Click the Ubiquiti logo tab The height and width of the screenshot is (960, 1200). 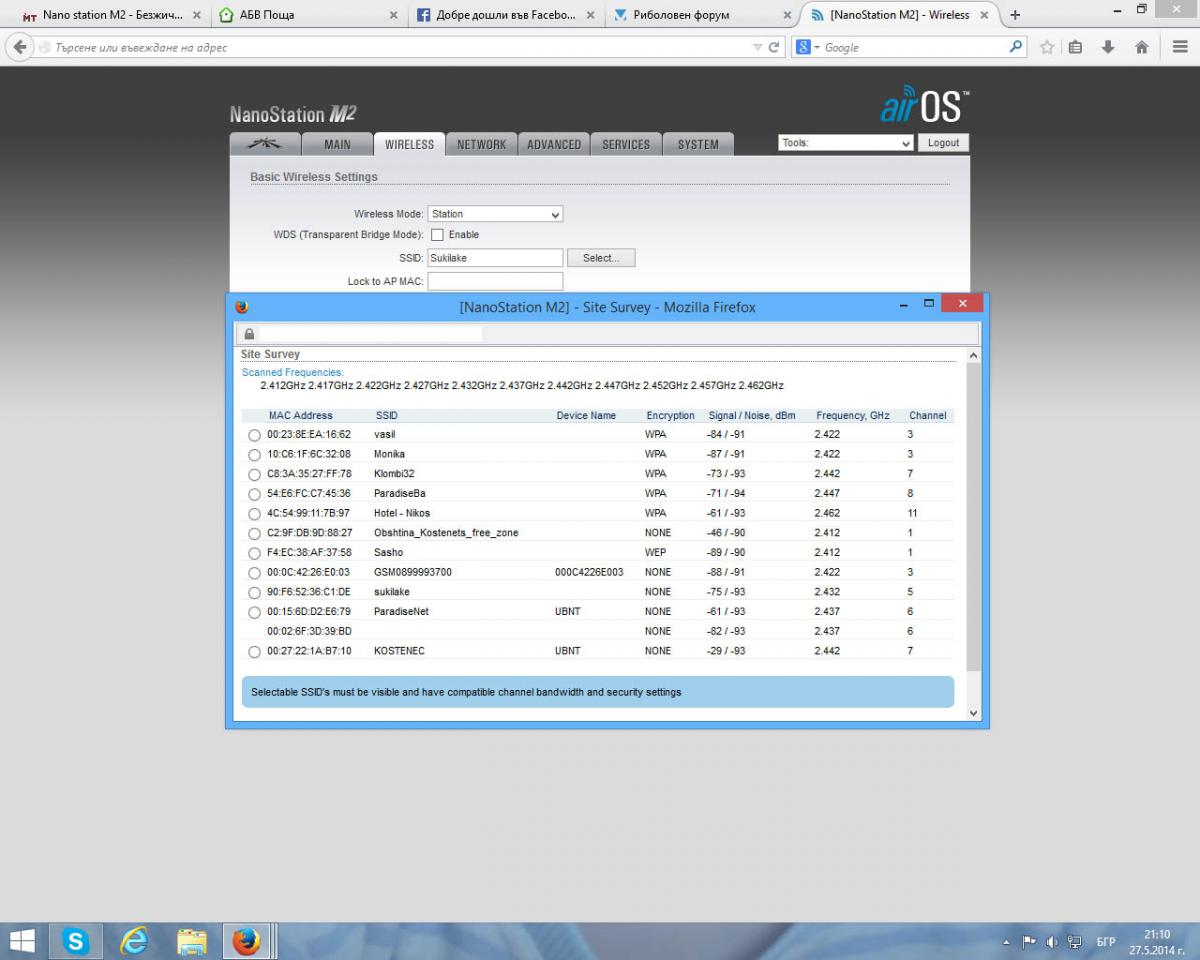(265, 144)
